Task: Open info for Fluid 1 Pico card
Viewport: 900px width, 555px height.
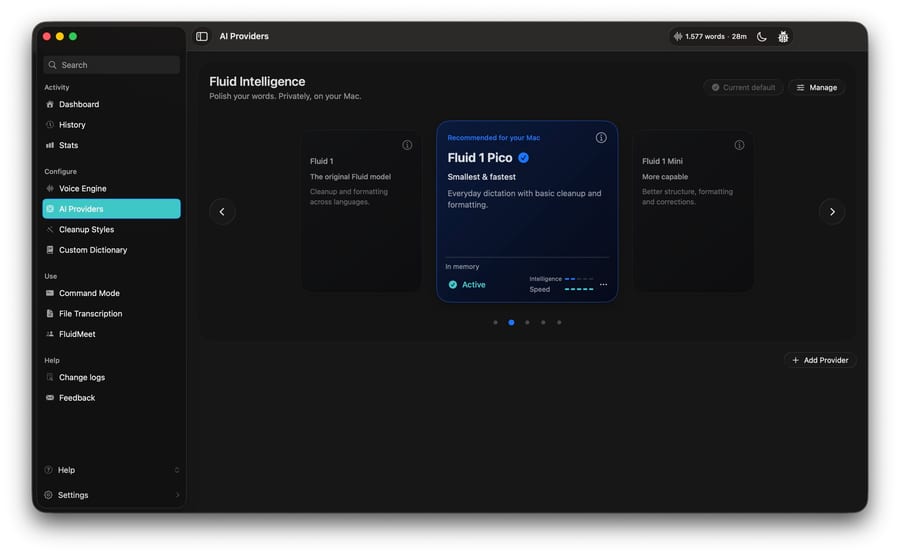Action: click(x=601, y=138)
